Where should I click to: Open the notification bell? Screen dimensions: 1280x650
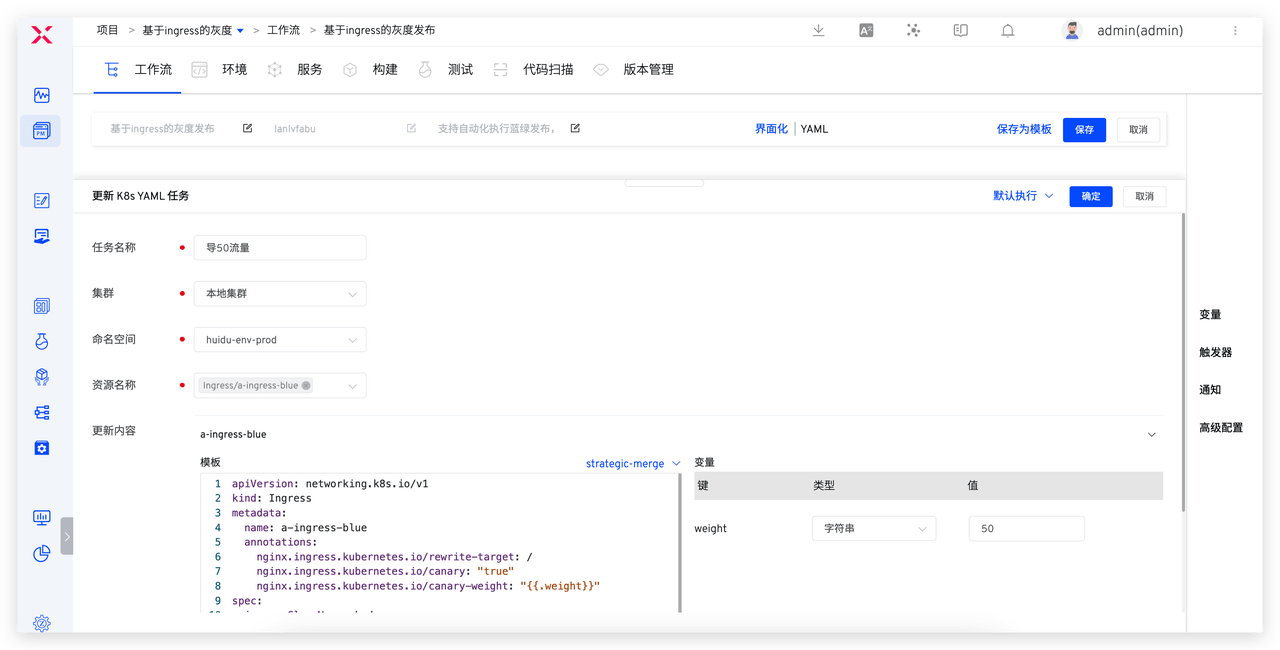point(1008,31)
